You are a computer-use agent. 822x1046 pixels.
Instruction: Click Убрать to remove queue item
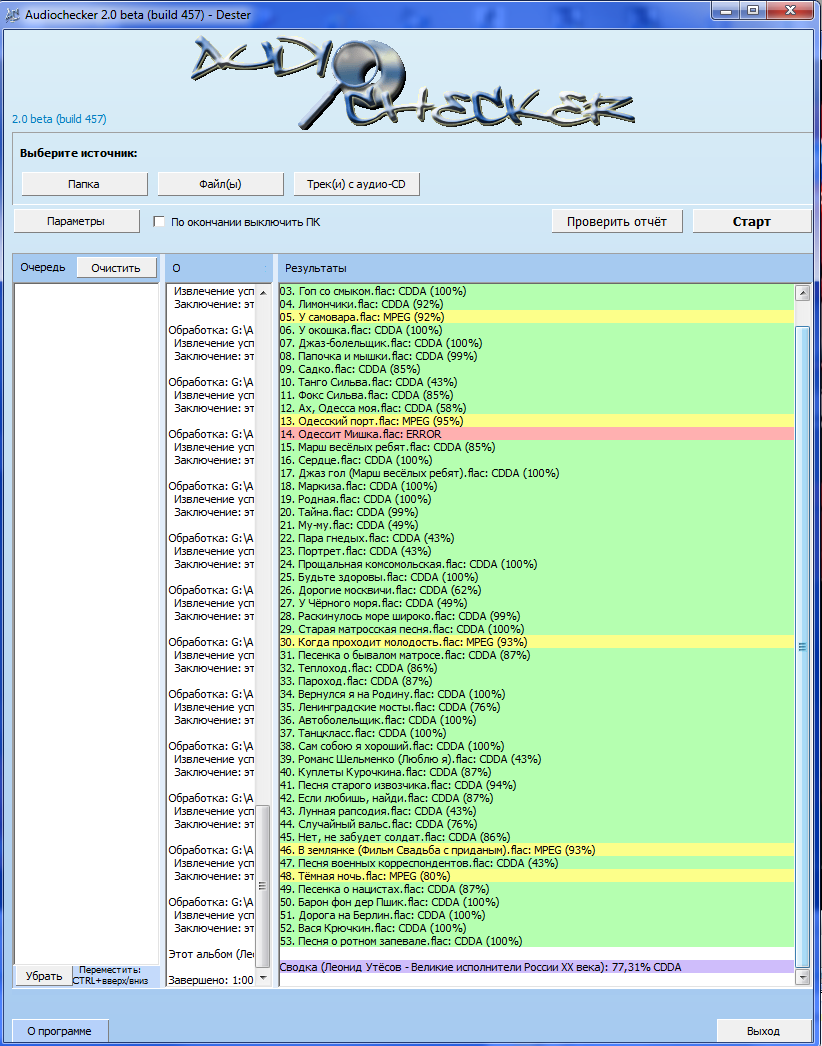(44, 976)
